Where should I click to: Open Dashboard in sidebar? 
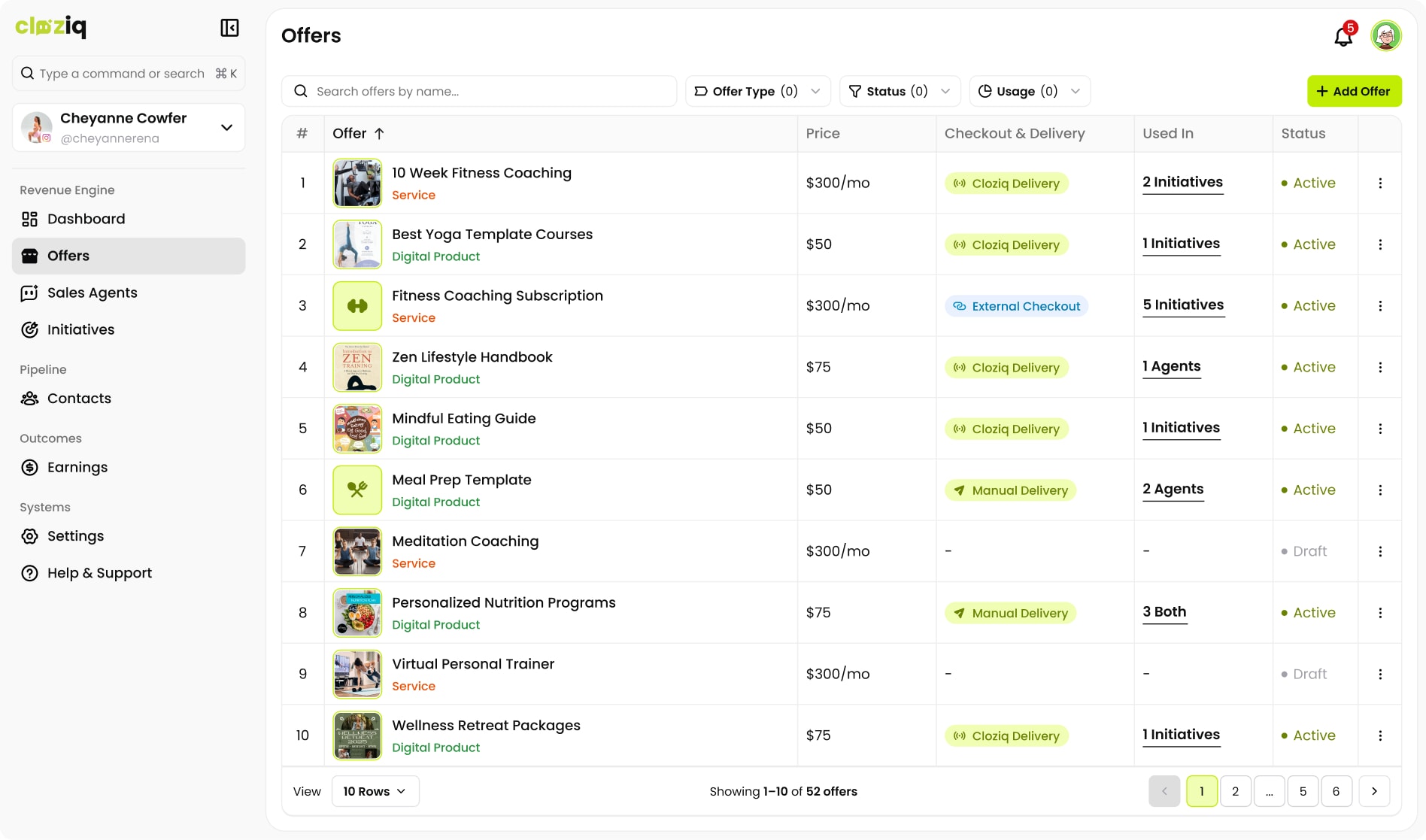click(129, 219)
